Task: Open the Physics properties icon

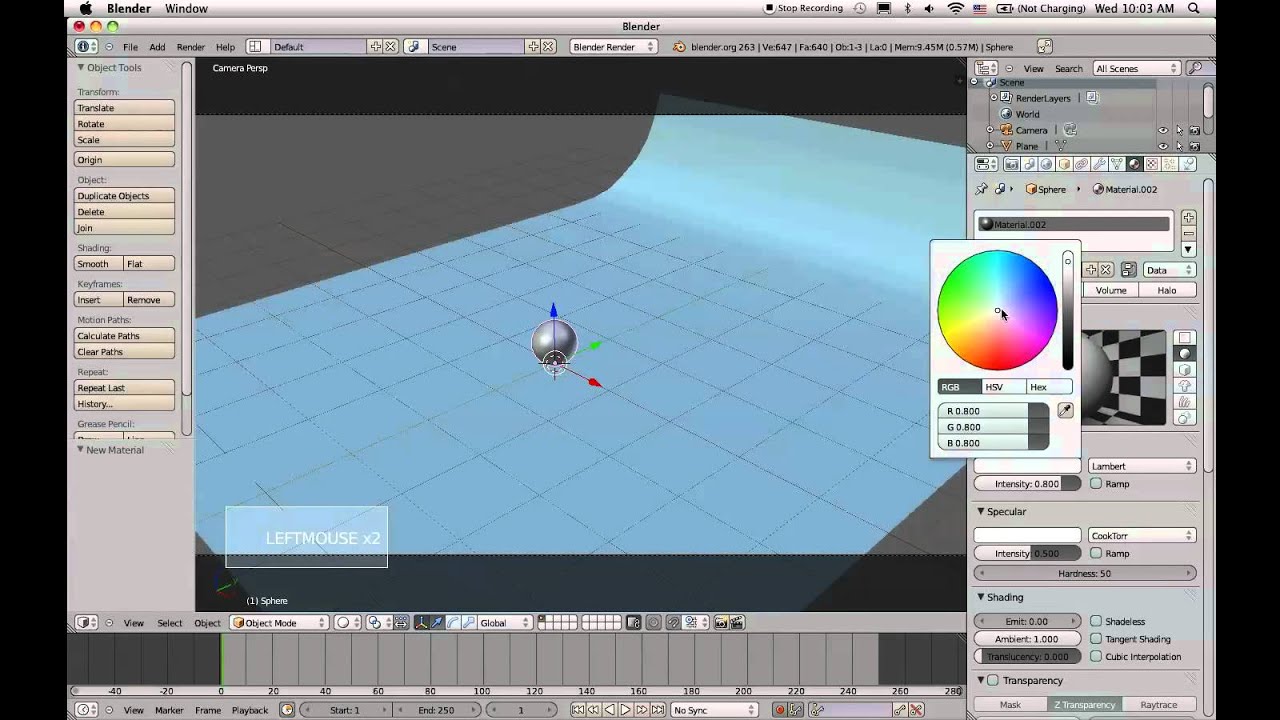Action: [1187, 164]
